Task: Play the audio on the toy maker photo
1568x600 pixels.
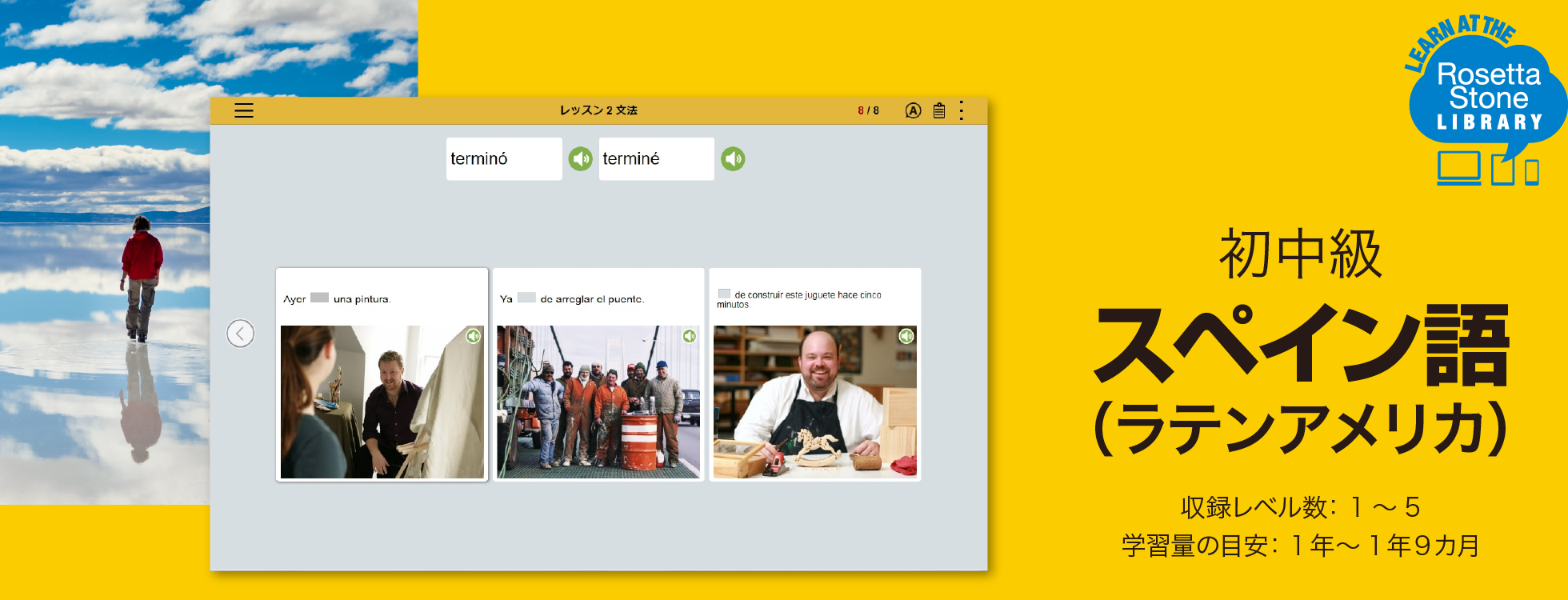Action: (x=906, y=336)
